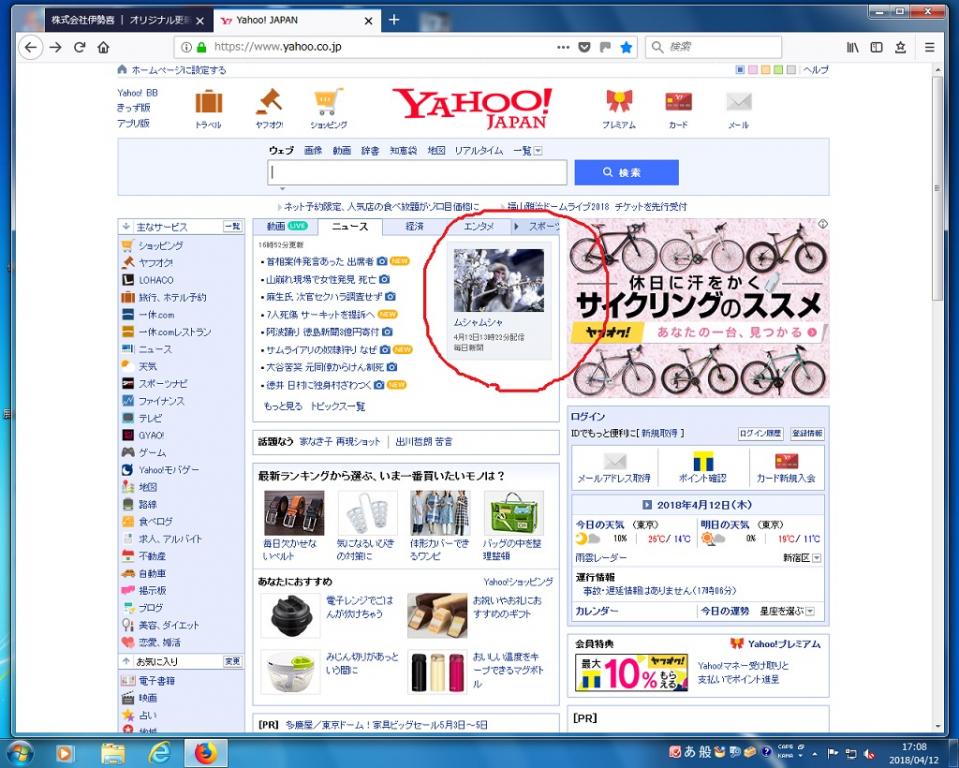Image resolution: width=959 pixels, height=768 pixels.
Task: Open headline 山崩れ現場で女性発見 死亡
Action: tap(321, 279)
